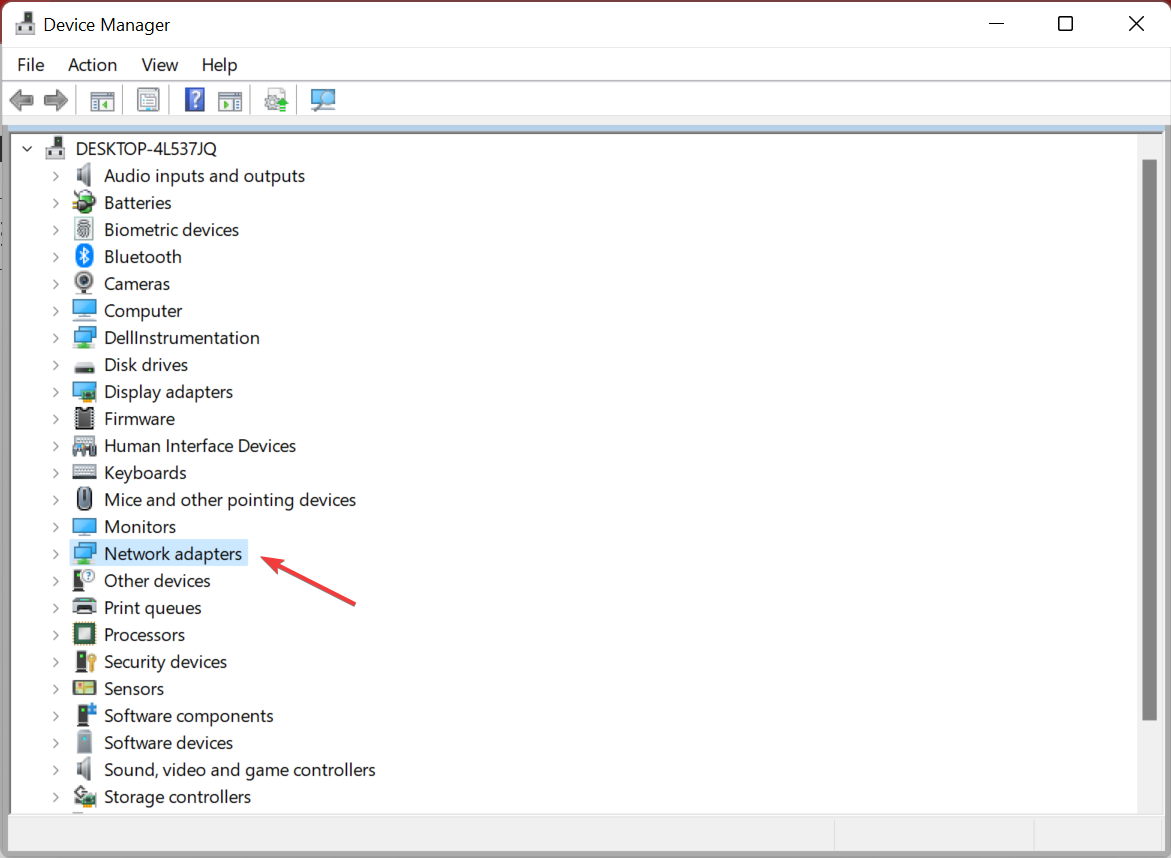Click the Cameras webcam icon

point(84,283)
